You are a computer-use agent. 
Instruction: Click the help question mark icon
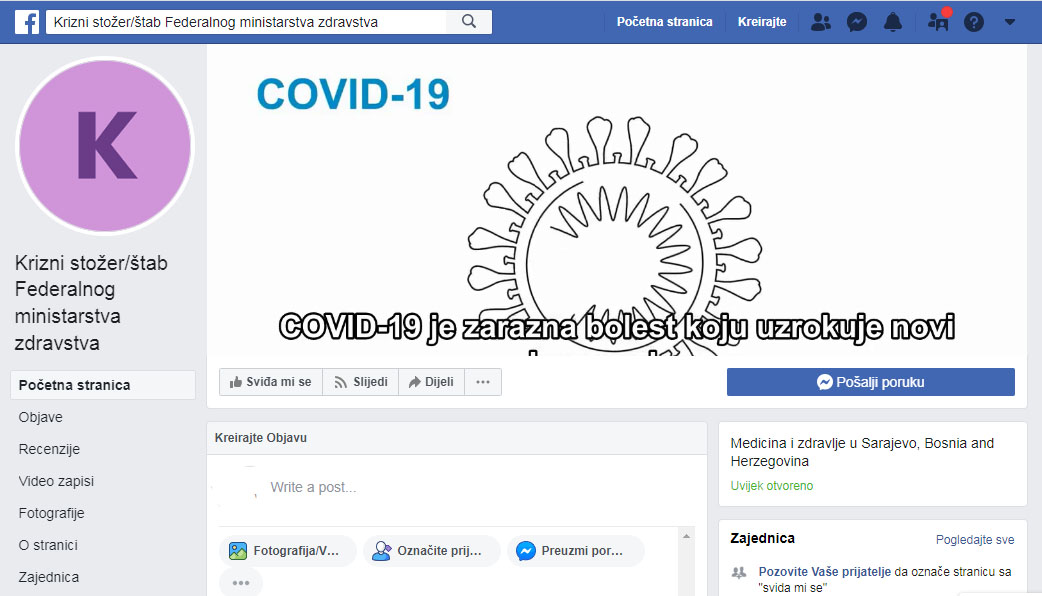(x=974, y=21)
